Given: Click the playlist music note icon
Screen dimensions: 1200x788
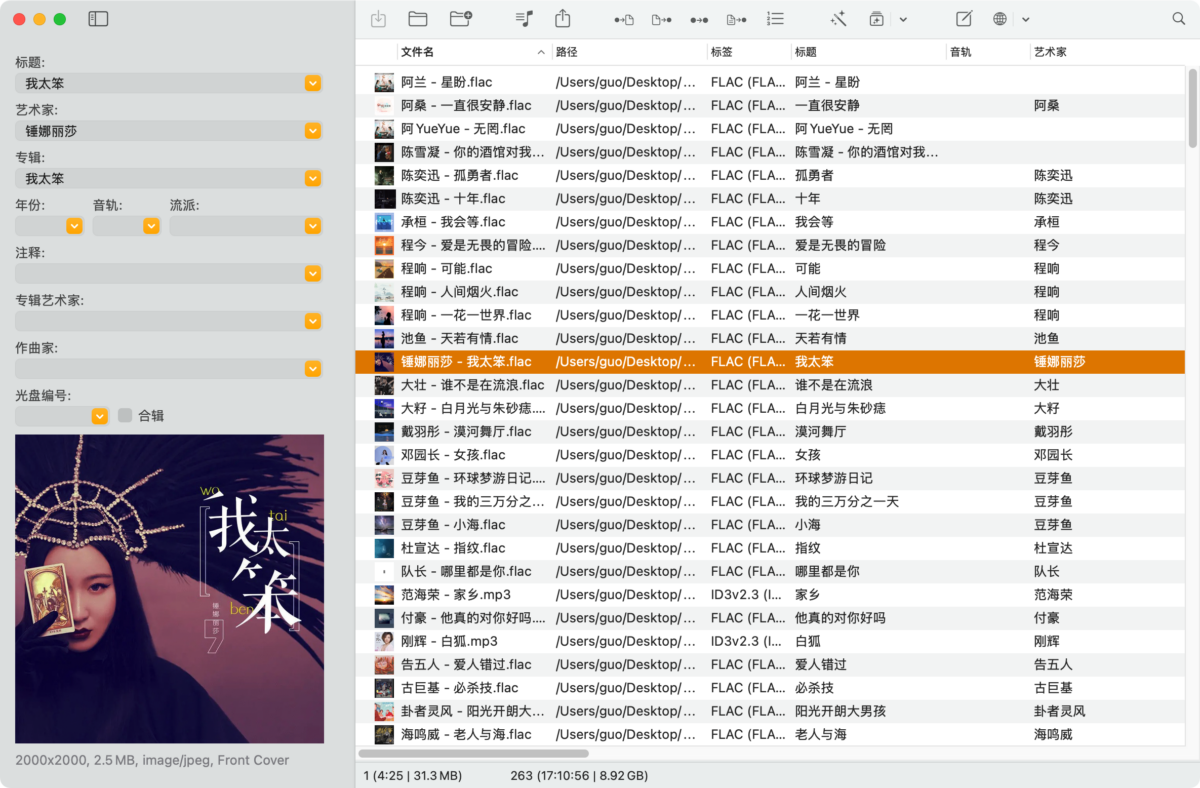Looking at the screenshot, I should pos(524,19).
